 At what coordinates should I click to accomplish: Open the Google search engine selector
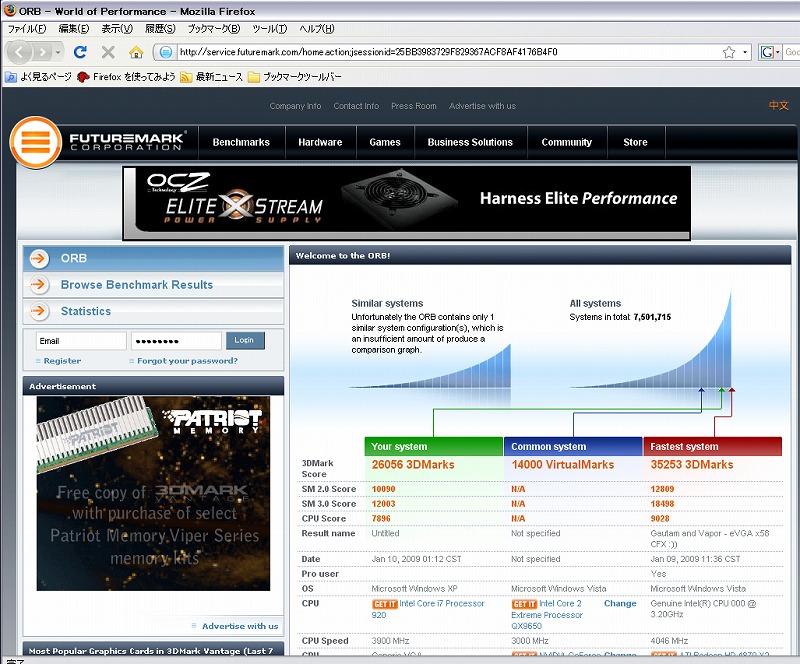point(770,52)
